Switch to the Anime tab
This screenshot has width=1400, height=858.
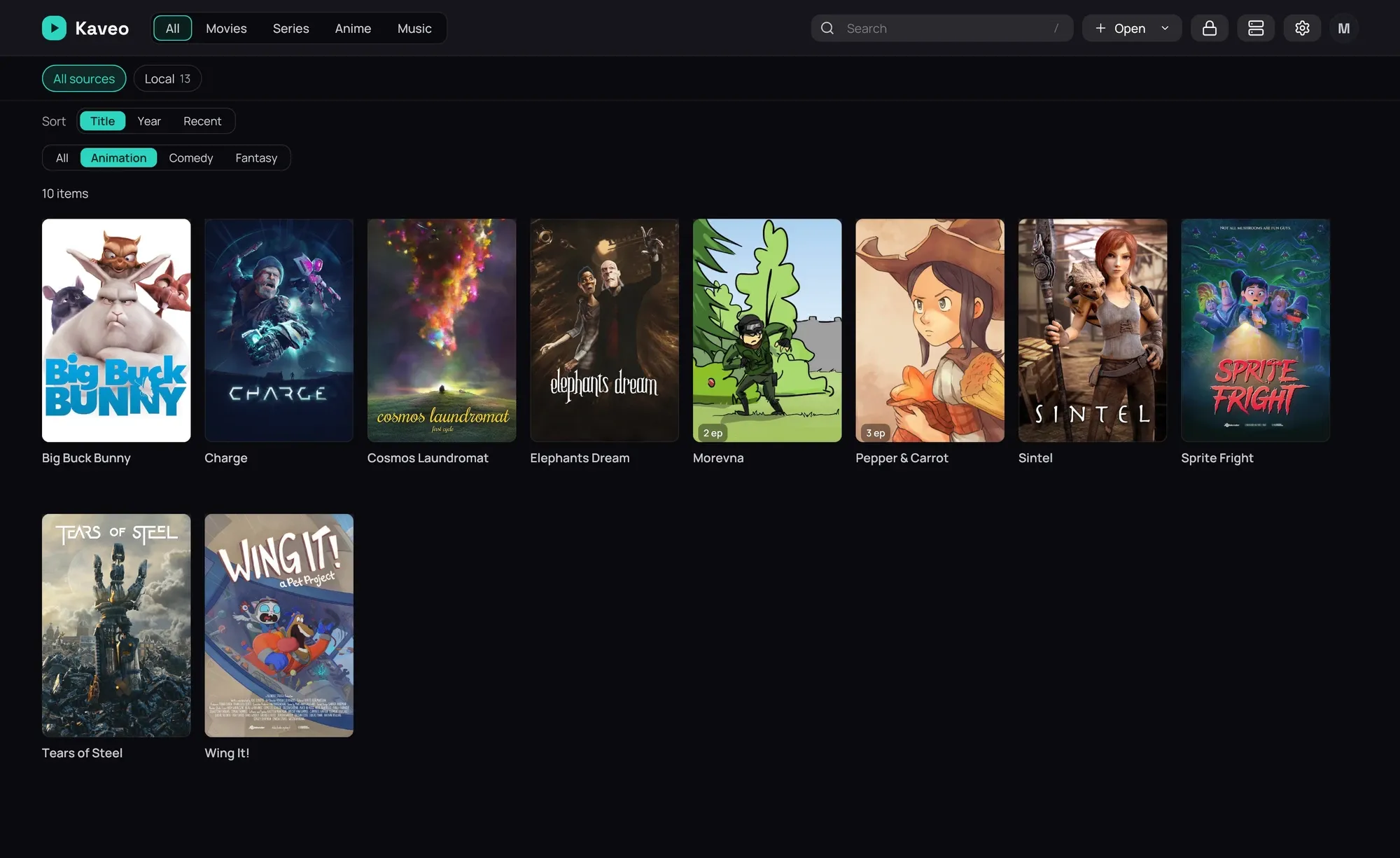pyautogui.click(x=353, y=28)
